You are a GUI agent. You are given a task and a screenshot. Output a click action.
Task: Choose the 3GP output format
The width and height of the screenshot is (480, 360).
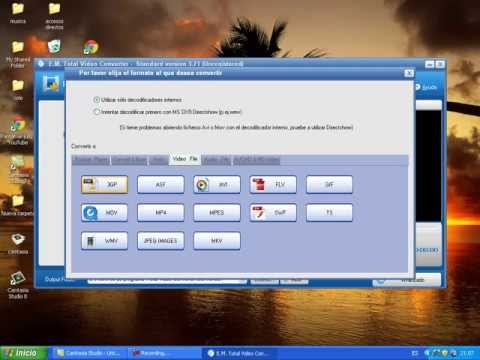(x=104, y=184)
